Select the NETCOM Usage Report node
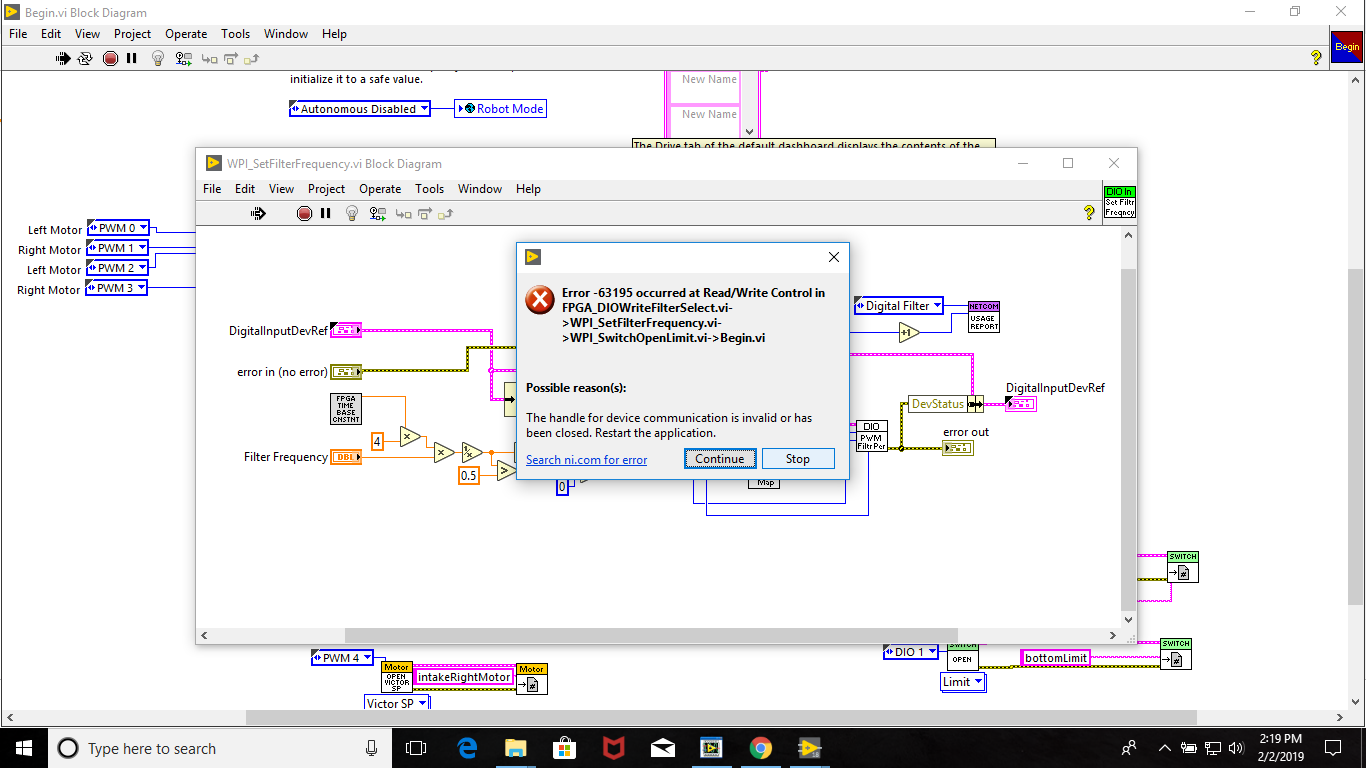The width and height of the screenshot is (1366, 768). click(x=984, y=317)
